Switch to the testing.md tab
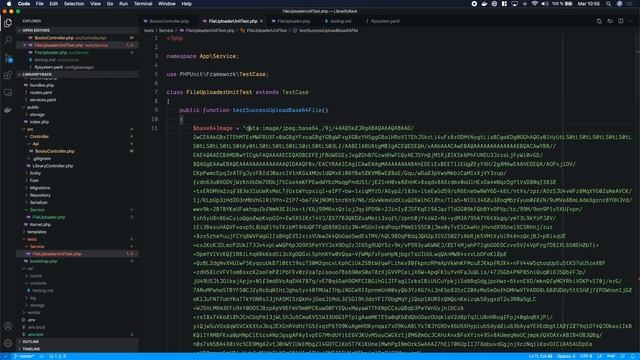 (x=340, y=21)
